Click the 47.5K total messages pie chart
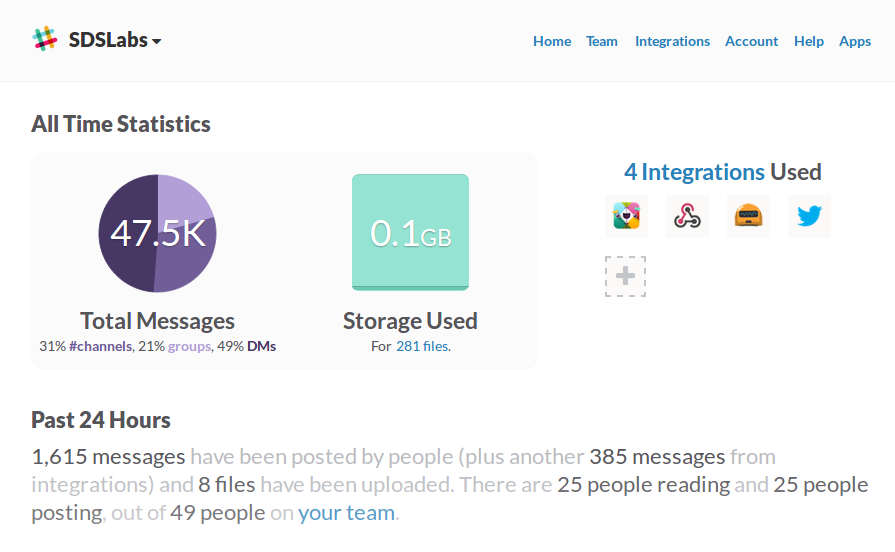895x552 pixels. (x=158, y=233)
